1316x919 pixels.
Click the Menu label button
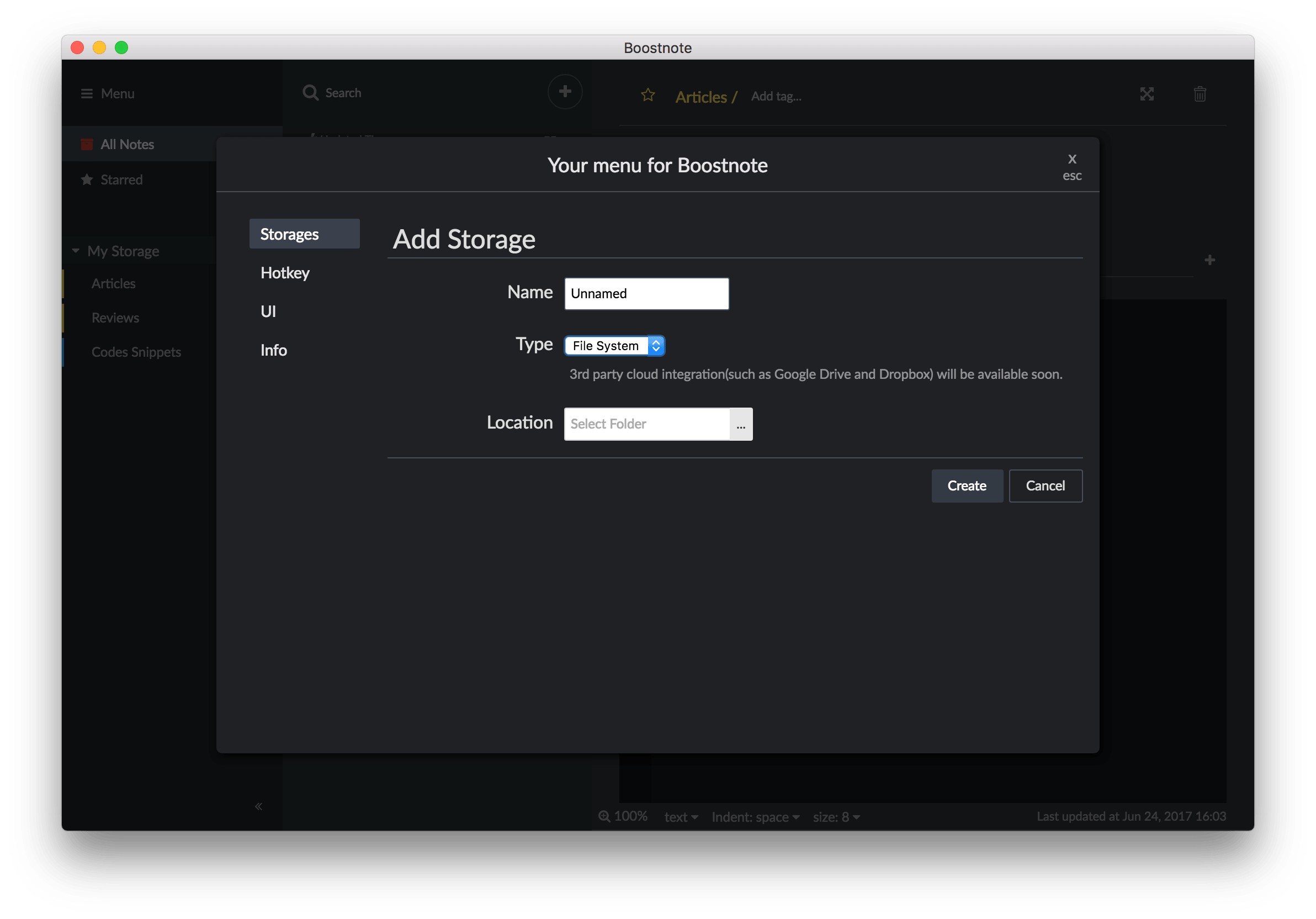(x=118, y=93)
